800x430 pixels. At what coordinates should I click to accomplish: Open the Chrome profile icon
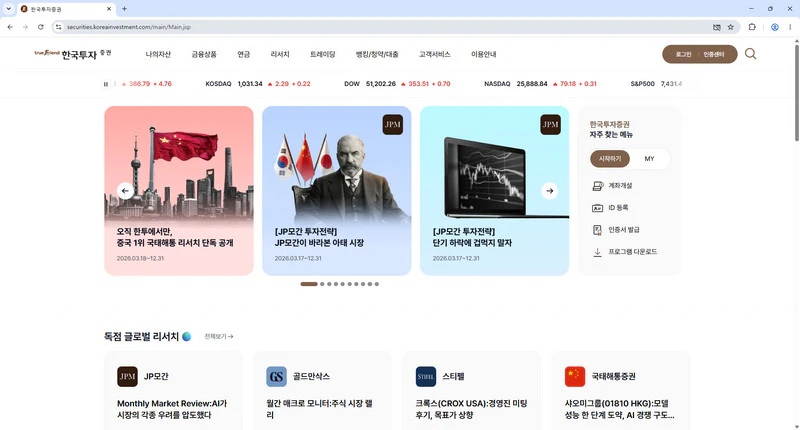(x=774, y=27)
